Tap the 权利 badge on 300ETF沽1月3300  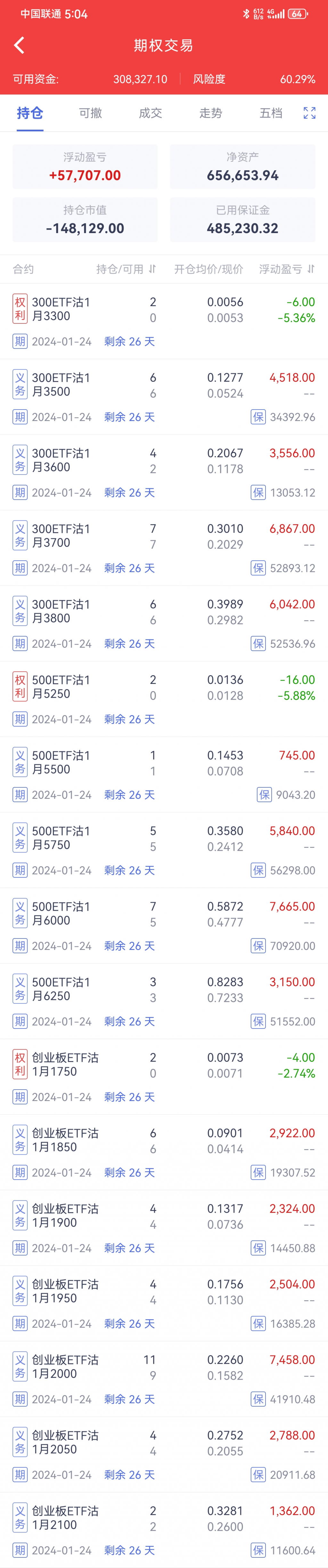pos(20,309)
